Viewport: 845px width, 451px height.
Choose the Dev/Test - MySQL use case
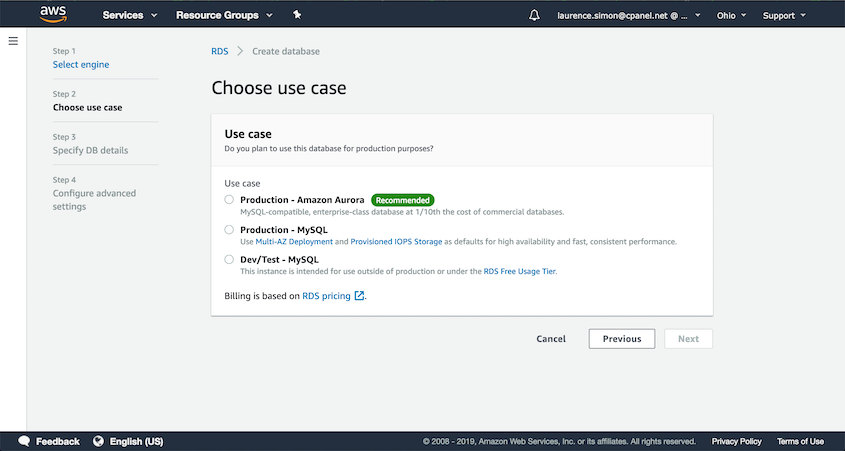tap(229, 260)
